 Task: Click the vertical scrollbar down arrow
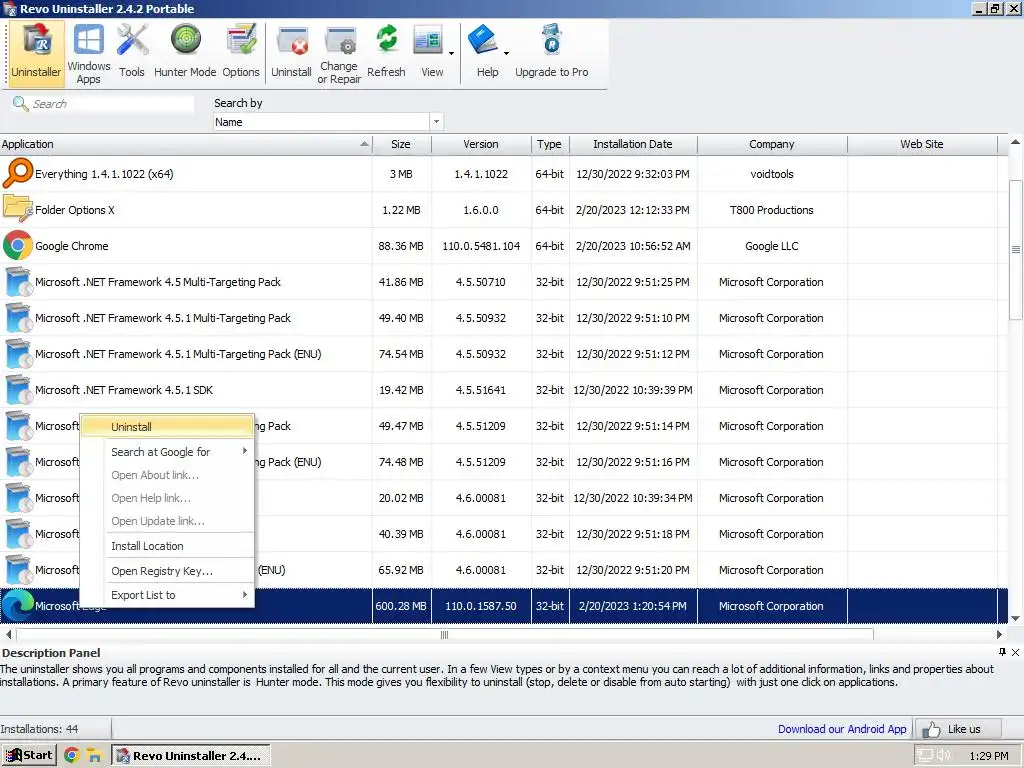[1016, 618]
